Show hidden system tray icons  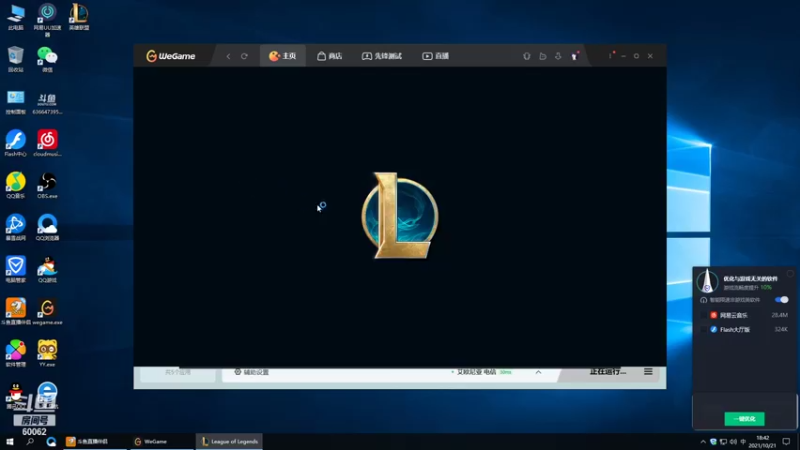pyautogui.click(x=703, y=442)
